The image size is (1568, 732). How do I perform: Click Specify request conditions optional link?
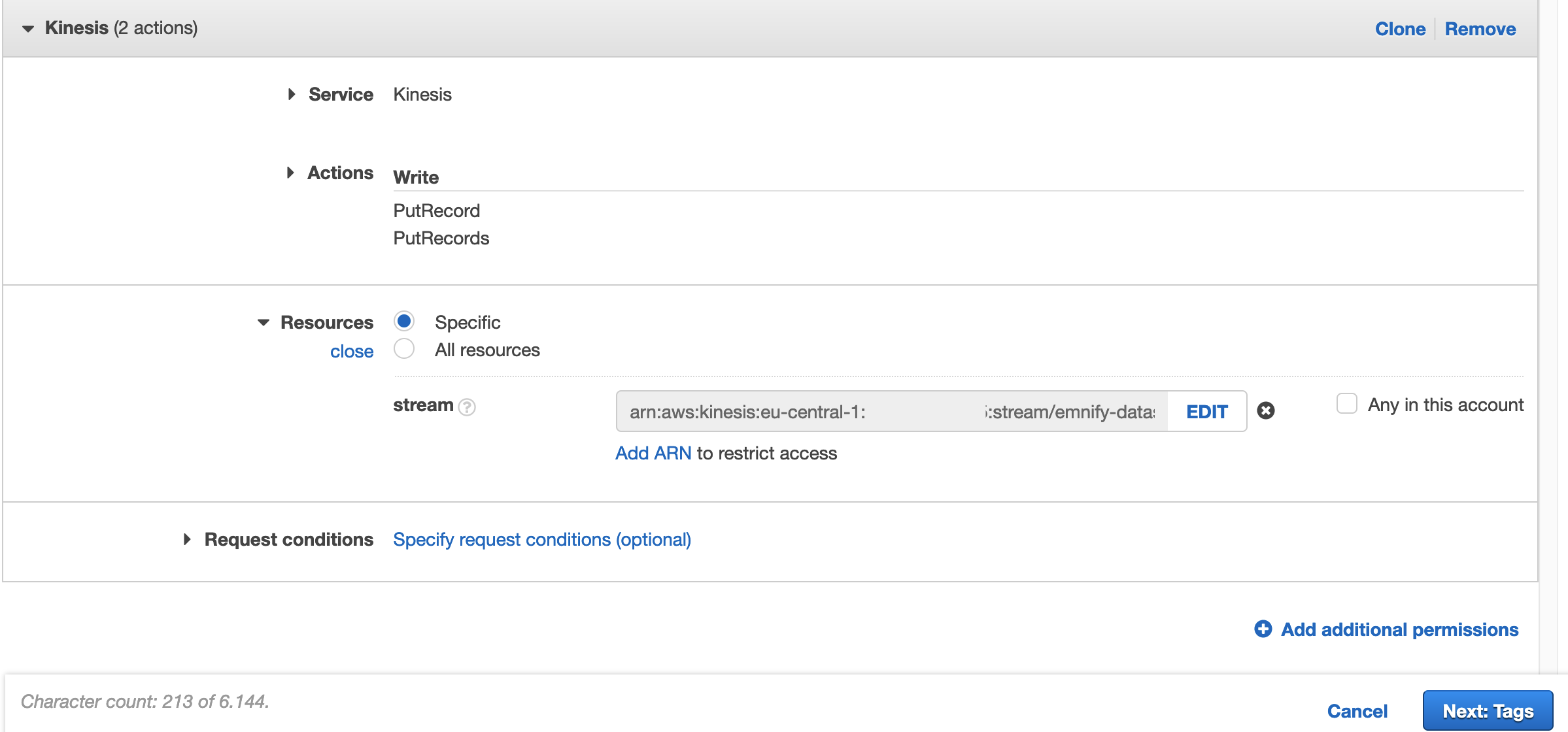(x=541, y=540)
